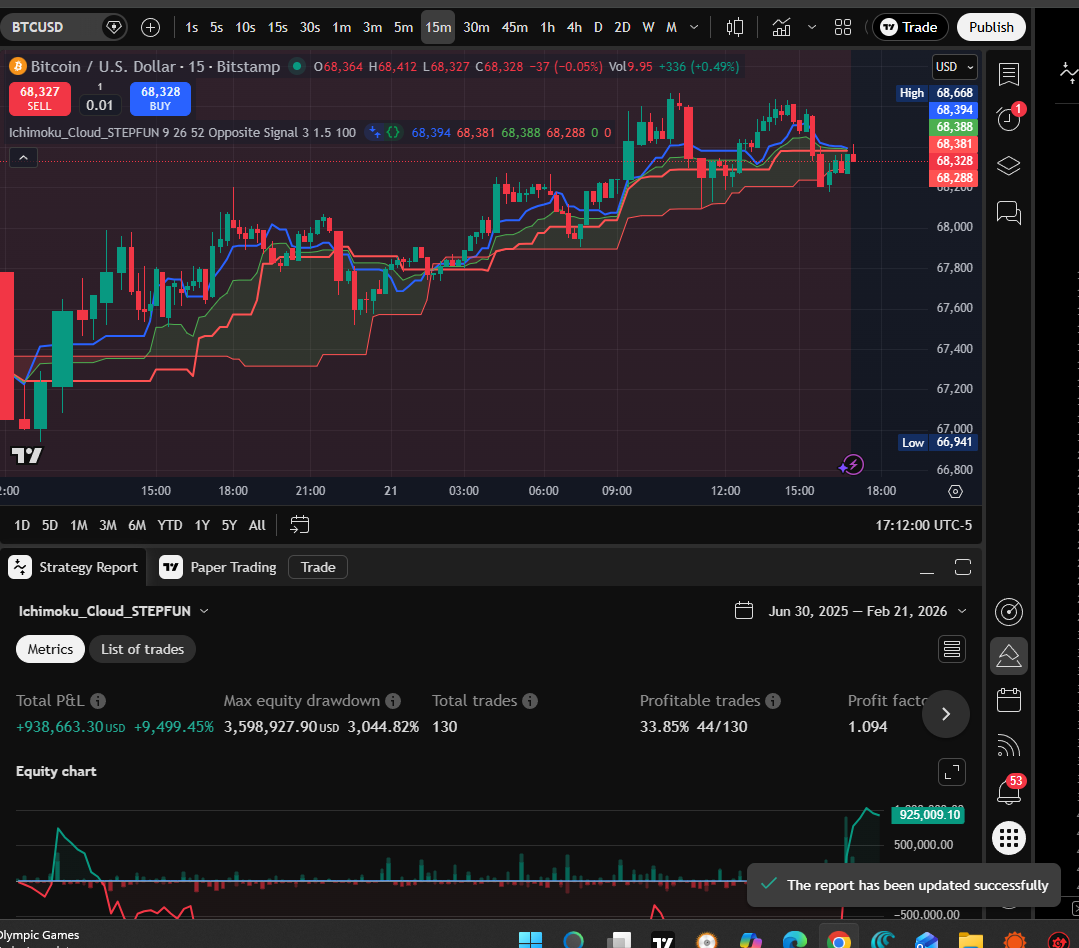Open notifications bell with 53 badge

(x=1009, y=791)
